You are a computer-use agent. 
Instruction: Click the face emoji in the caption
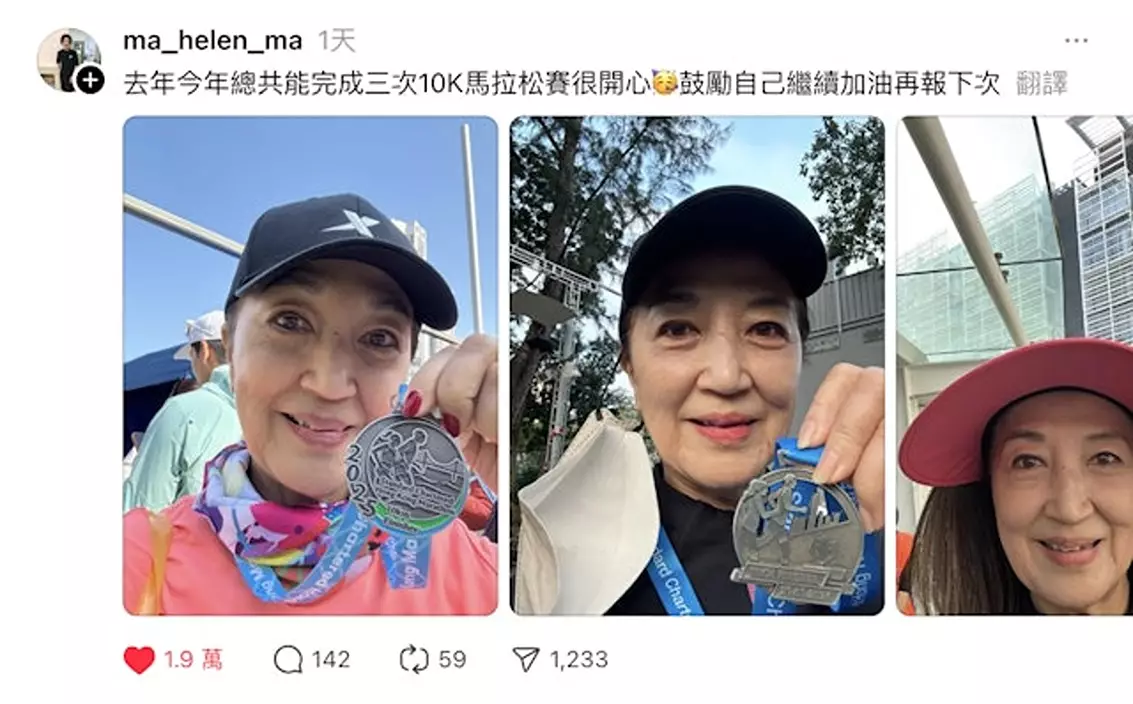click(665, 83)
